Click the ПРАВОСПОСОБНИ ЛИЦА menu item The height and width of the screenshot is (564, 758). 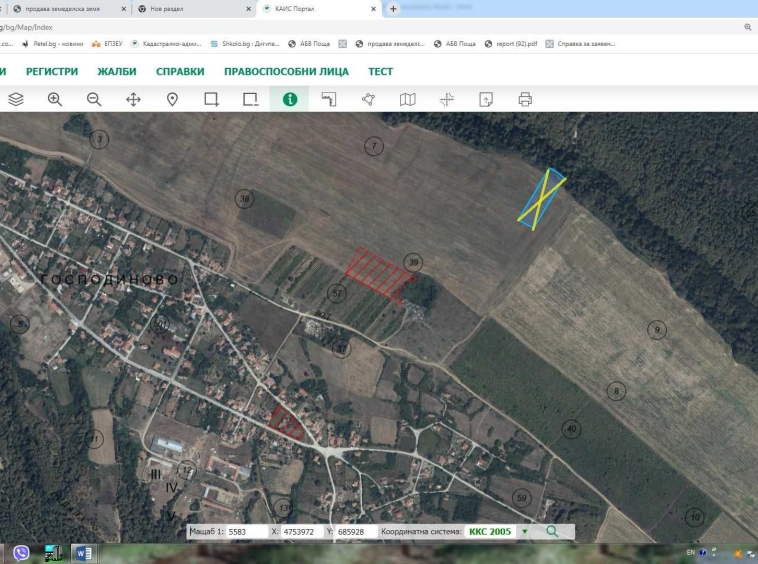pos(286,72)
